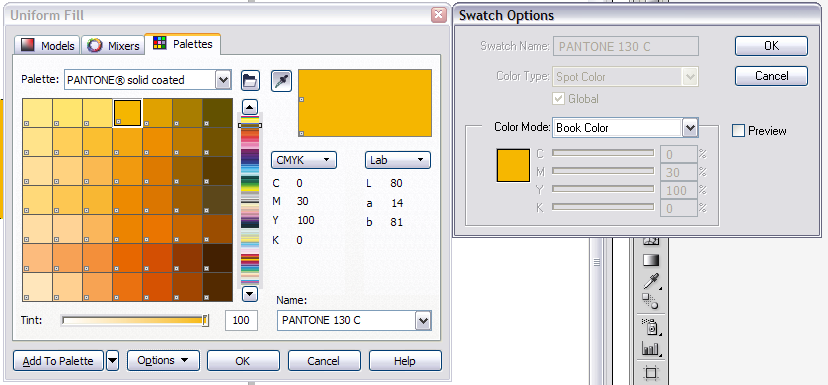
Task: Click the M percent field showing 30
Action: tap(679, 172)
